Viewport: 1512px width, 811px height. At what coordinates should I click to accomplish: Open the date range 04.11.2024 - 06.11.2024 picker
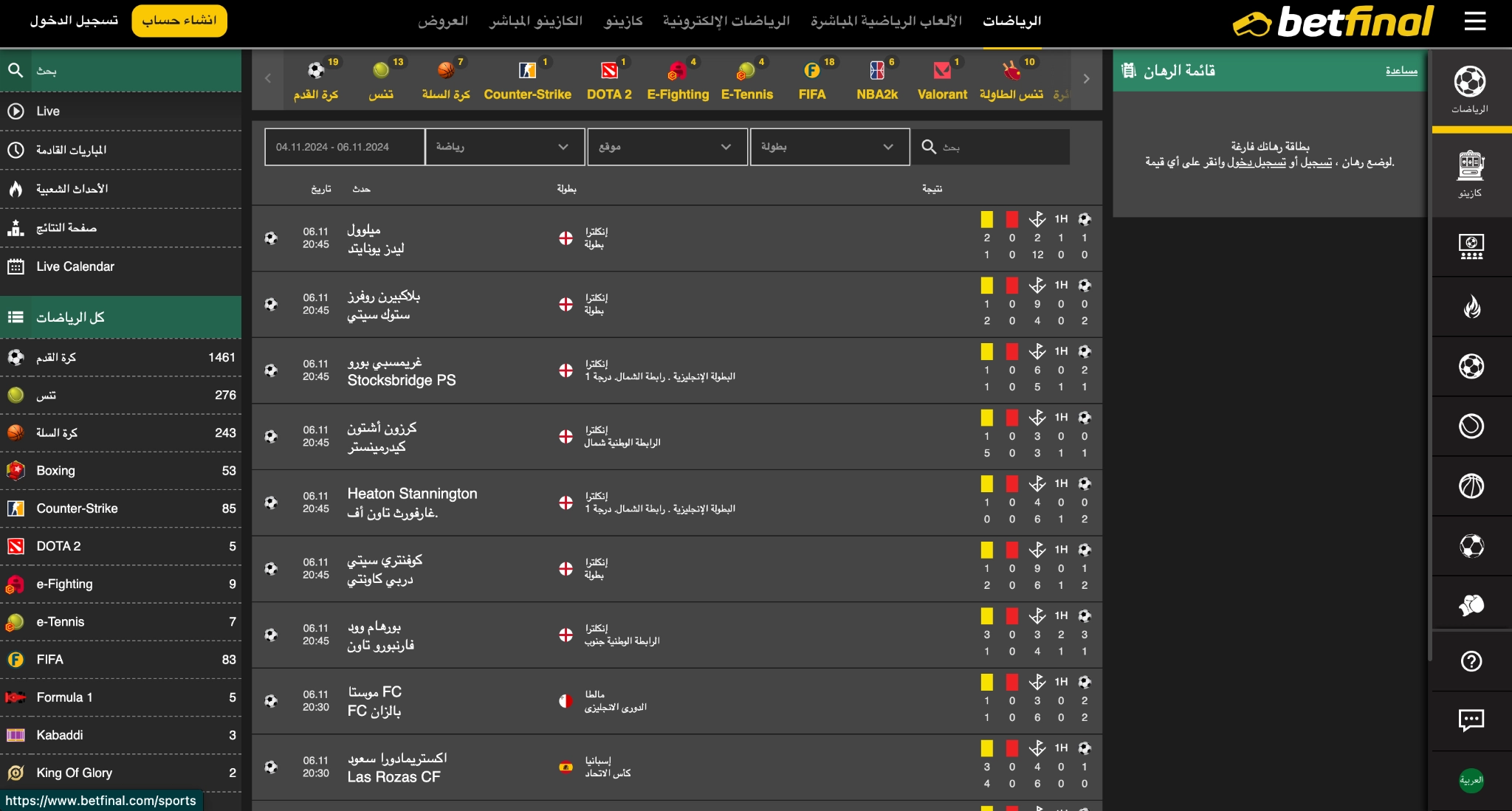pos(345,147)
